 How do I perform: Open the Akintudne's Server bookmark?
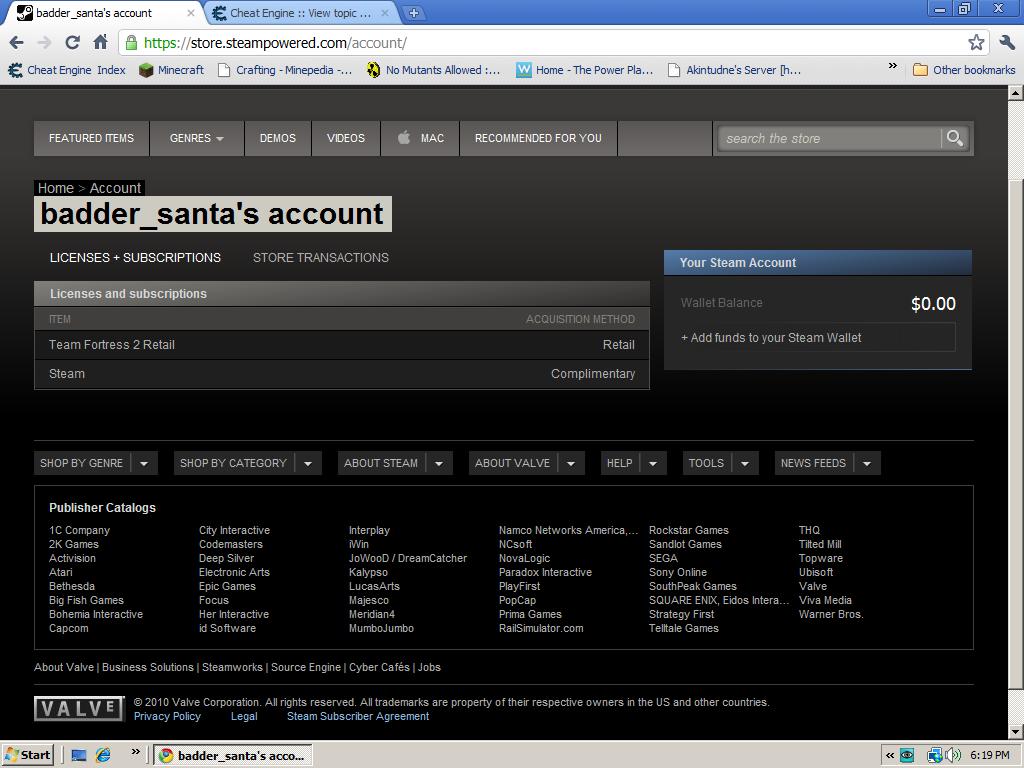[x=734, y=70]
